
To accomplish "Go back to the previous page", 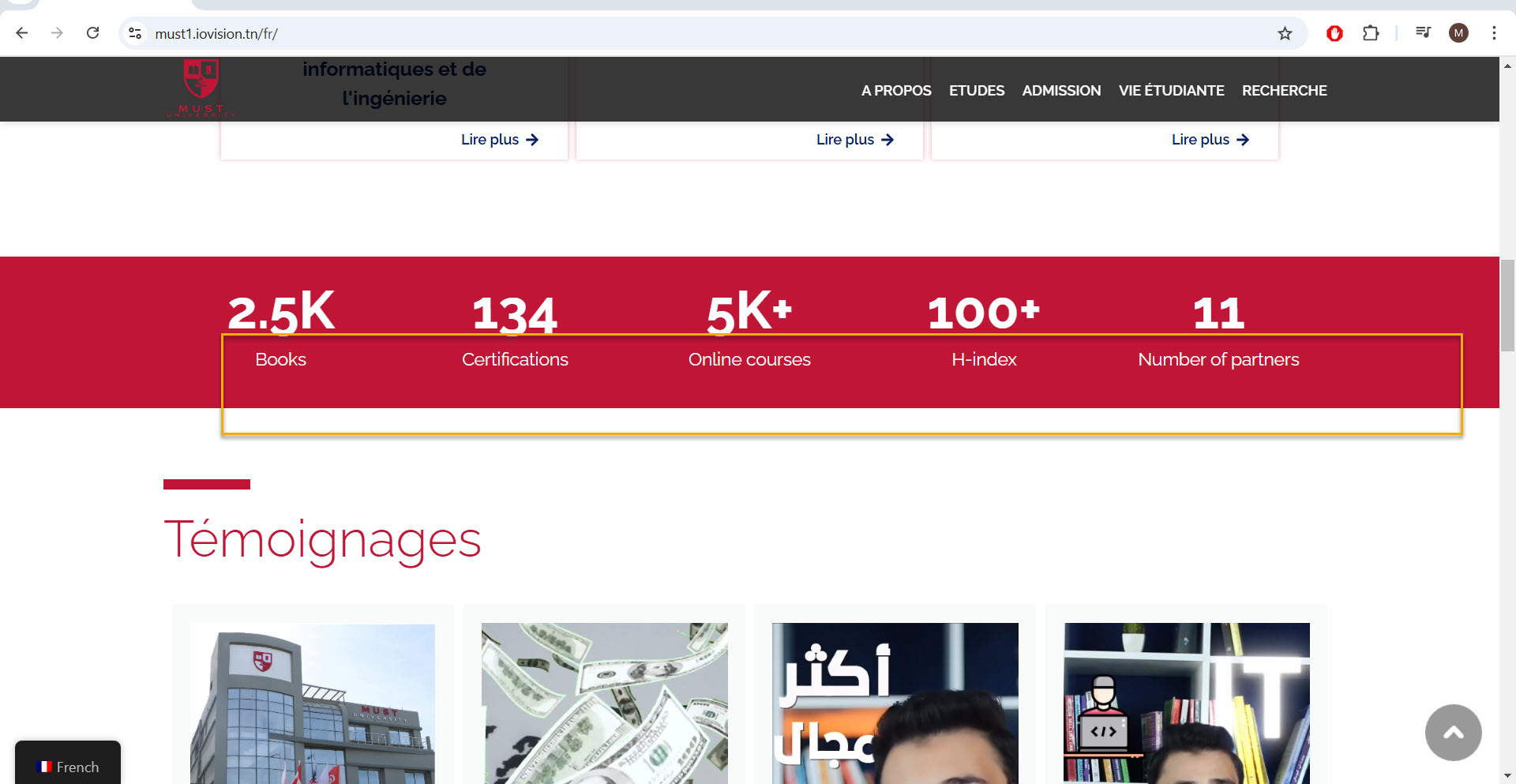I will click(22, 33).
